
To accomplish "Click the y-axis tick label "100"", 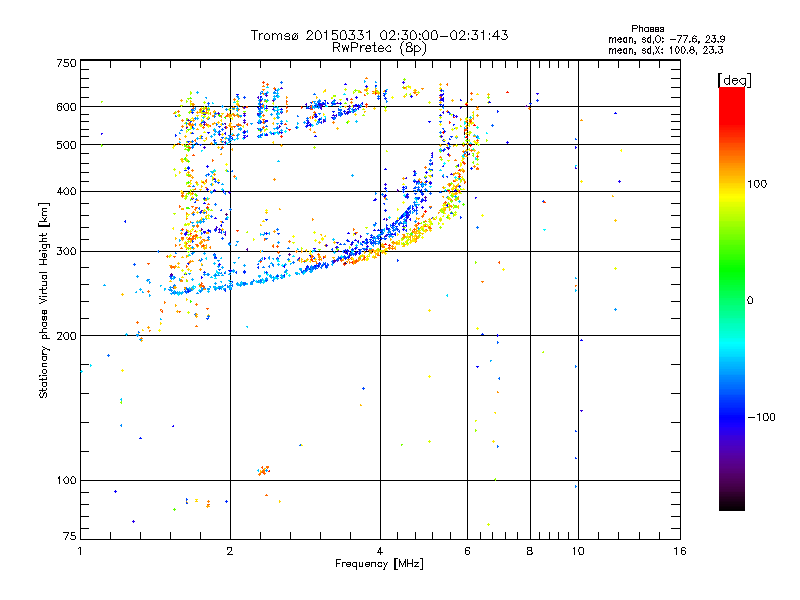I will click(x=66, y=481).
